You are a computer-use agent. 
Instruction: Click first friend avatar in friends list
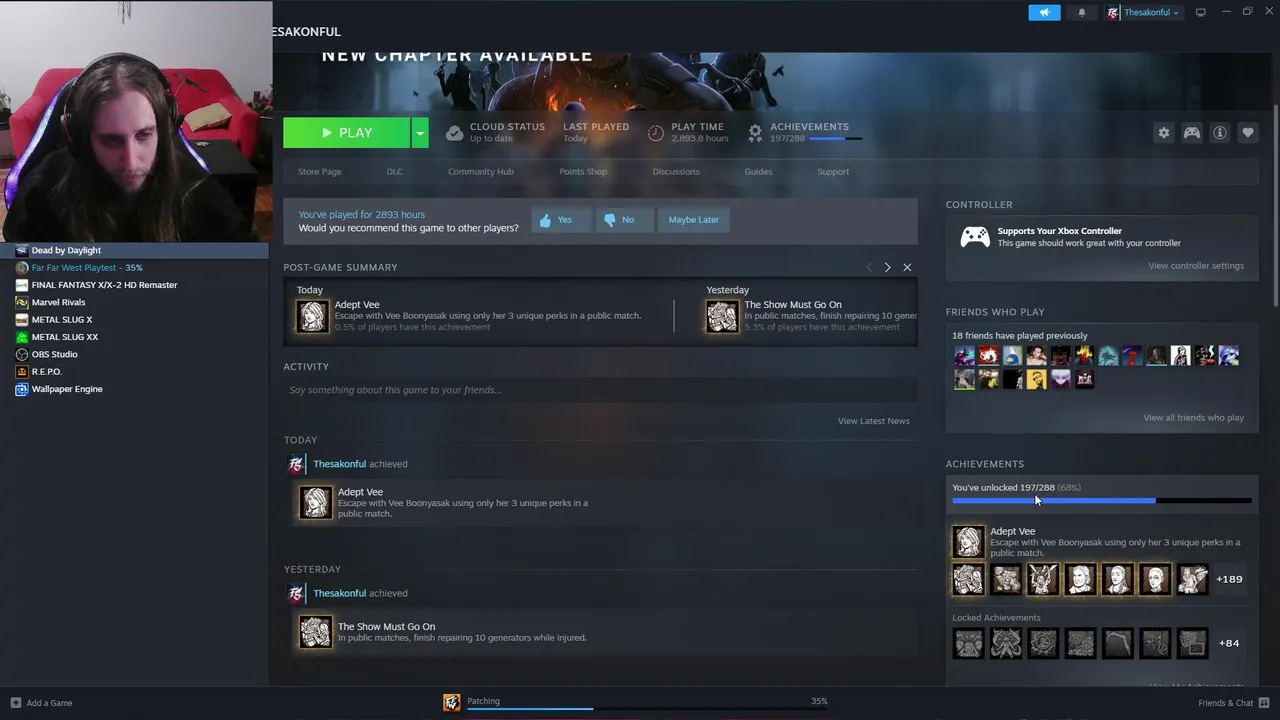tap(964, 355)
